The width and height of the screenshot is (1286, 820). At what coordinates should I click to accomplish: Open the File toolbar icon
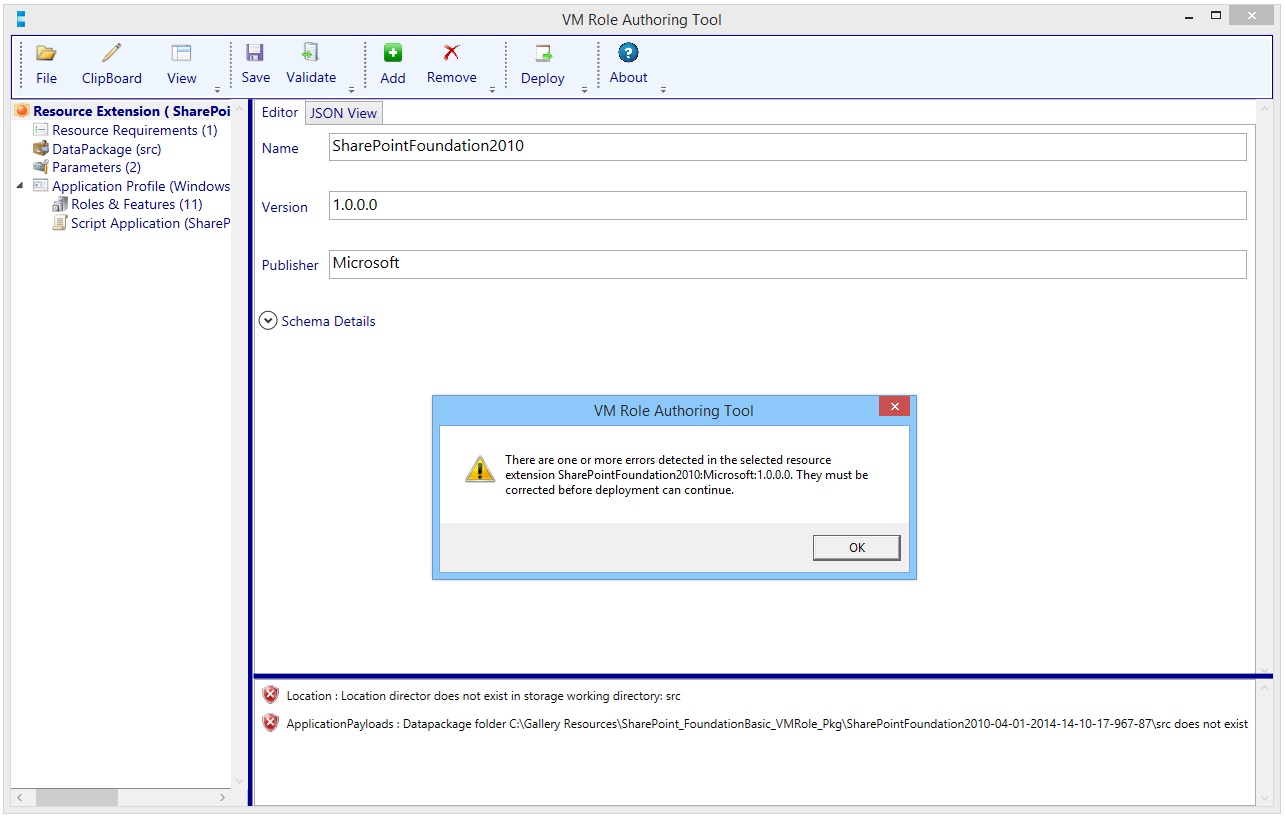pos(46,63)
